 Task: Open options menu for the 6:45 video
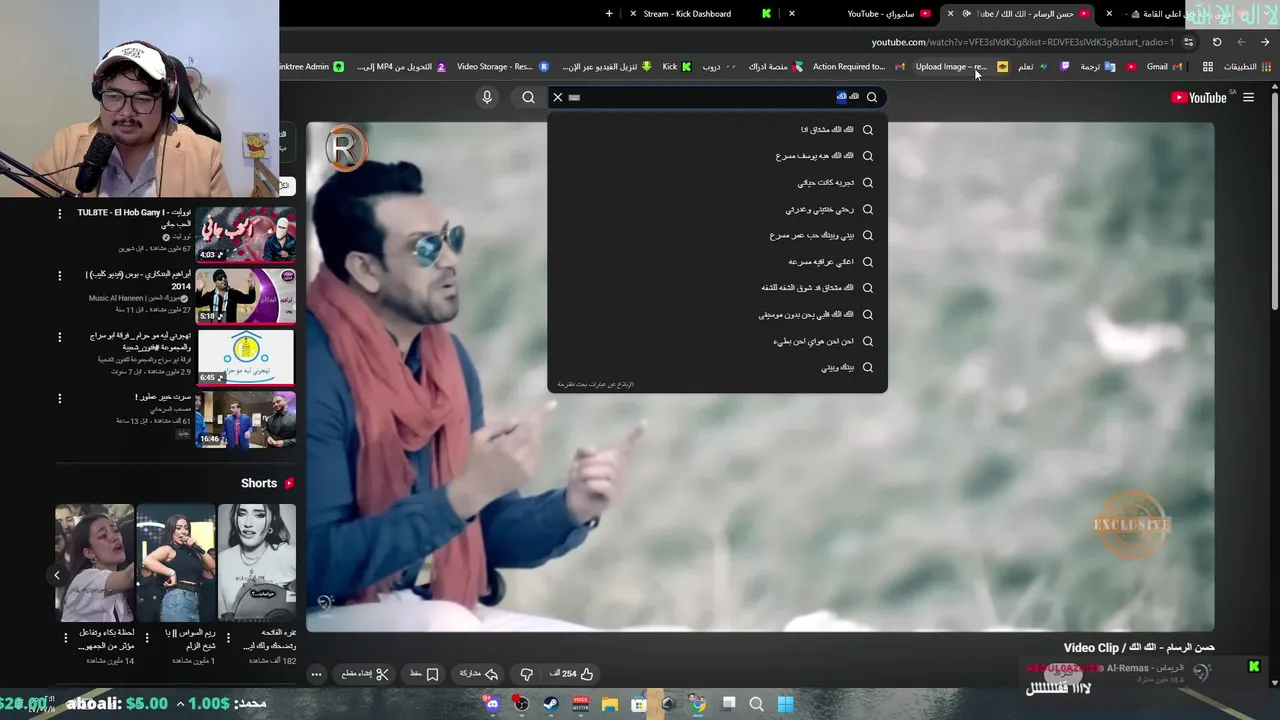click(x=59, y=337)
